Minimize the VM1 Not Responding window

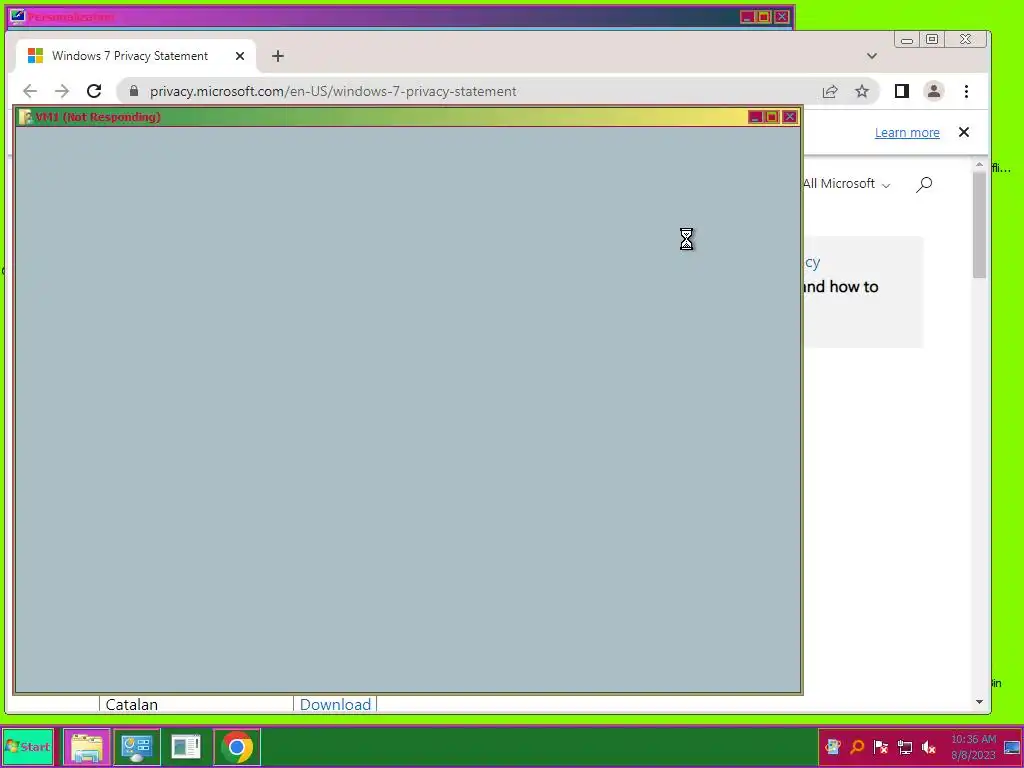point(755,117)
